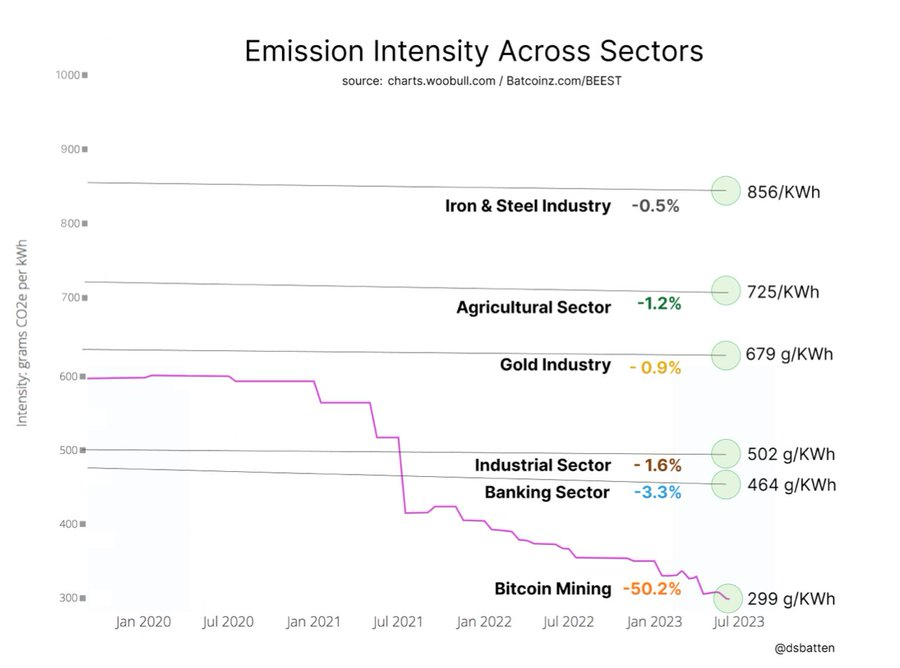Screen dimensions: 900x668
Task: Select the Bitcoin Mining label
Action: point(552,589)
